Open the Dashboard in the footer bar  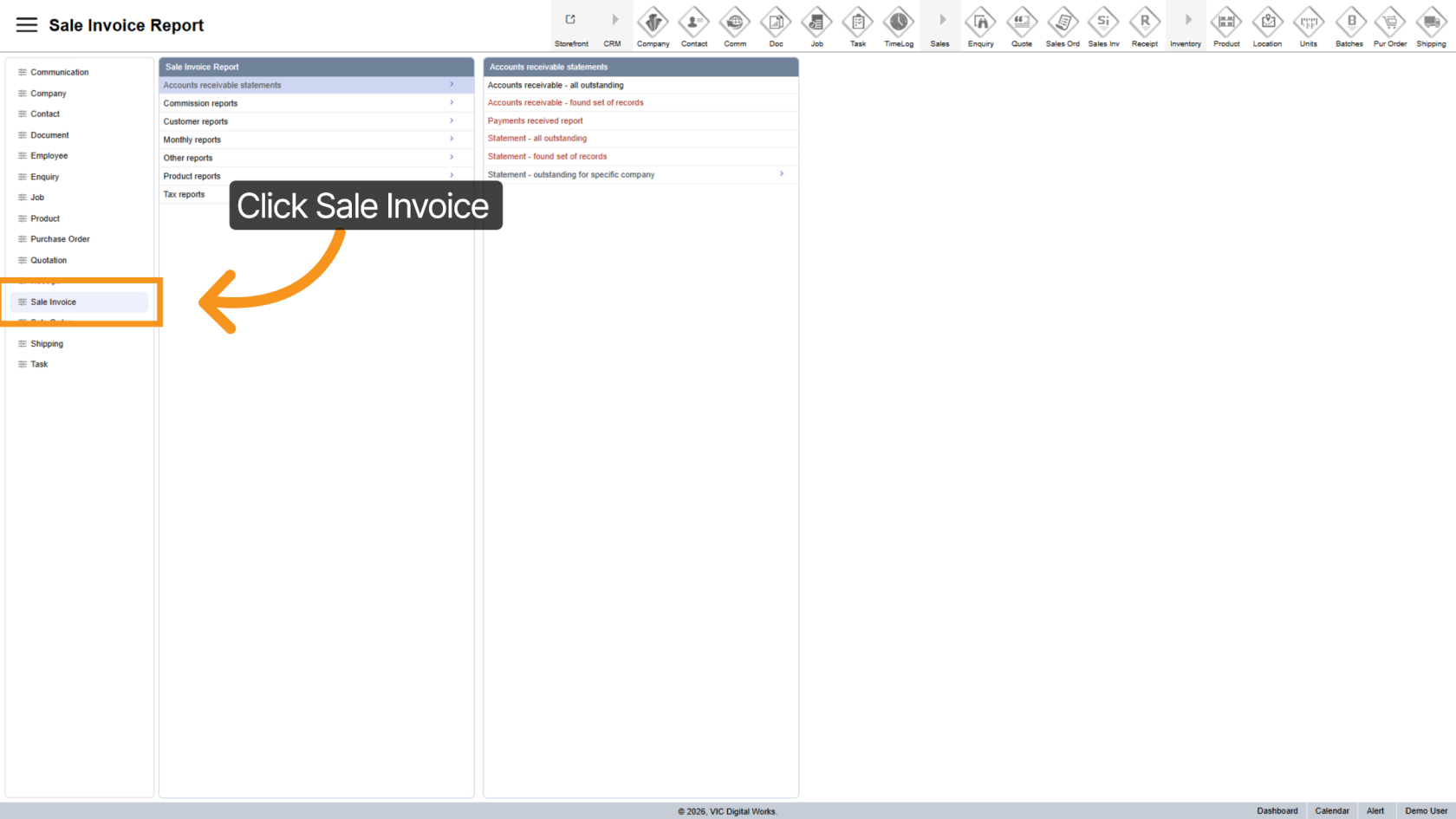[1277, 811]
